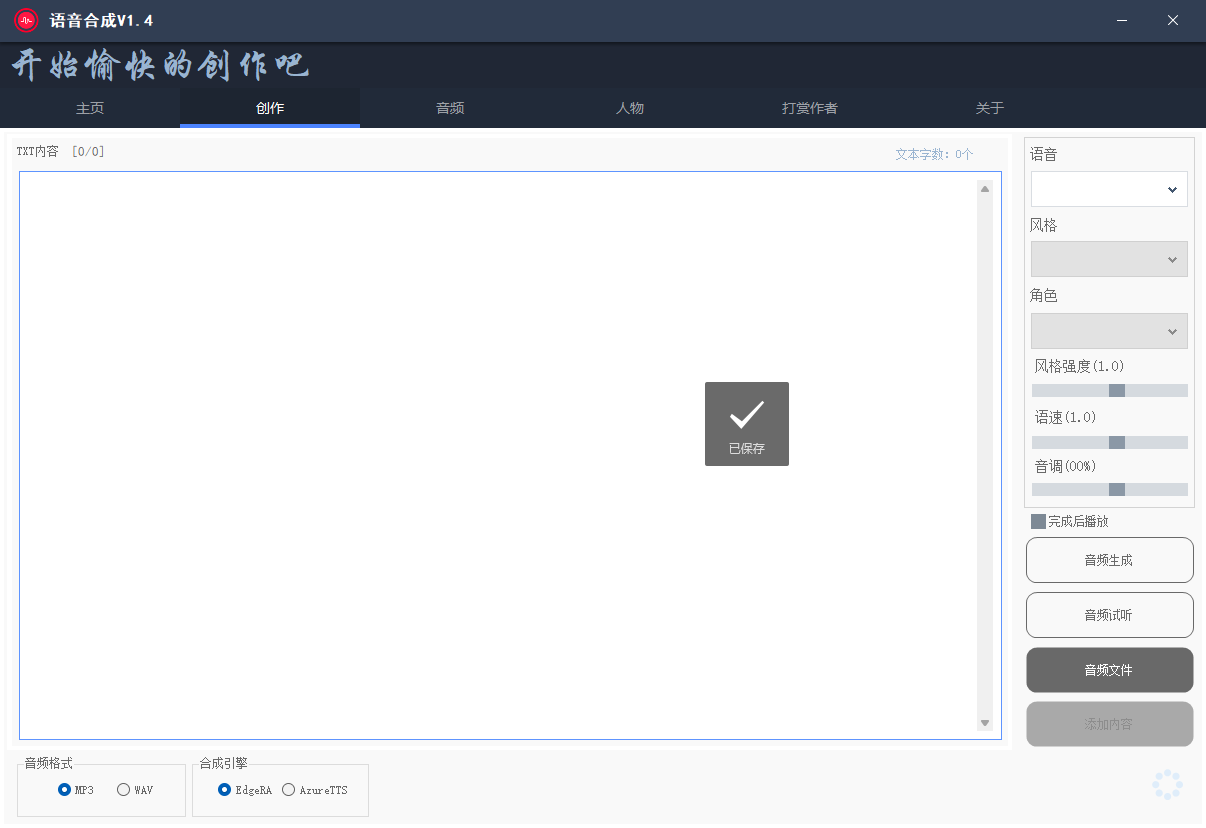
Task: Minimize the 语音合成 window
Action: coord(1123,20)
